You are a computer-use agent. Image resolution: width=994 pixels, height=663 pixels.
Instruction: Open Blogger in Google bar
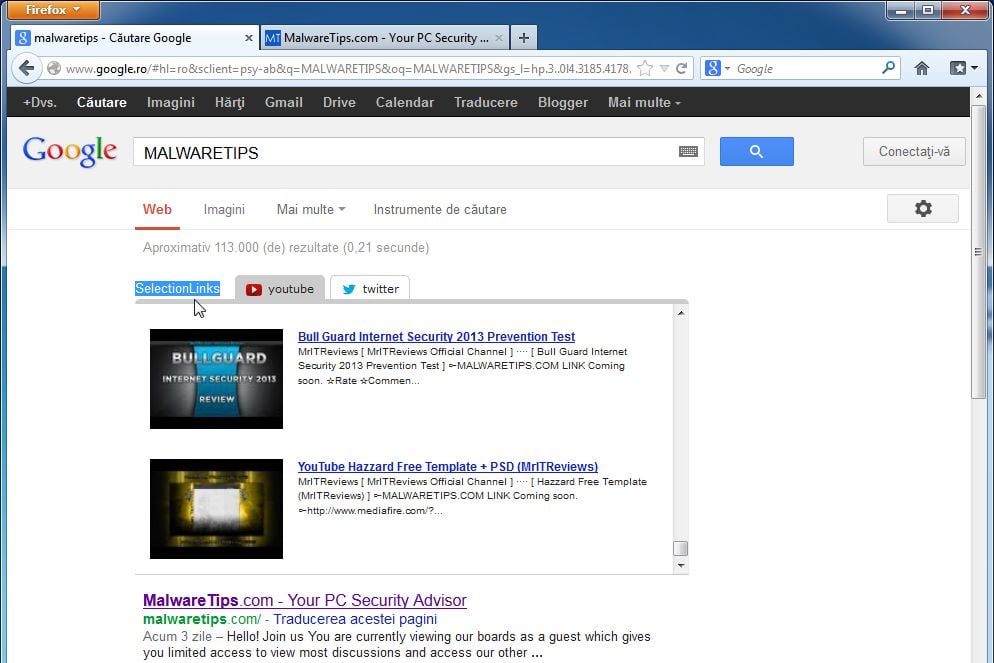click(563, 103)
